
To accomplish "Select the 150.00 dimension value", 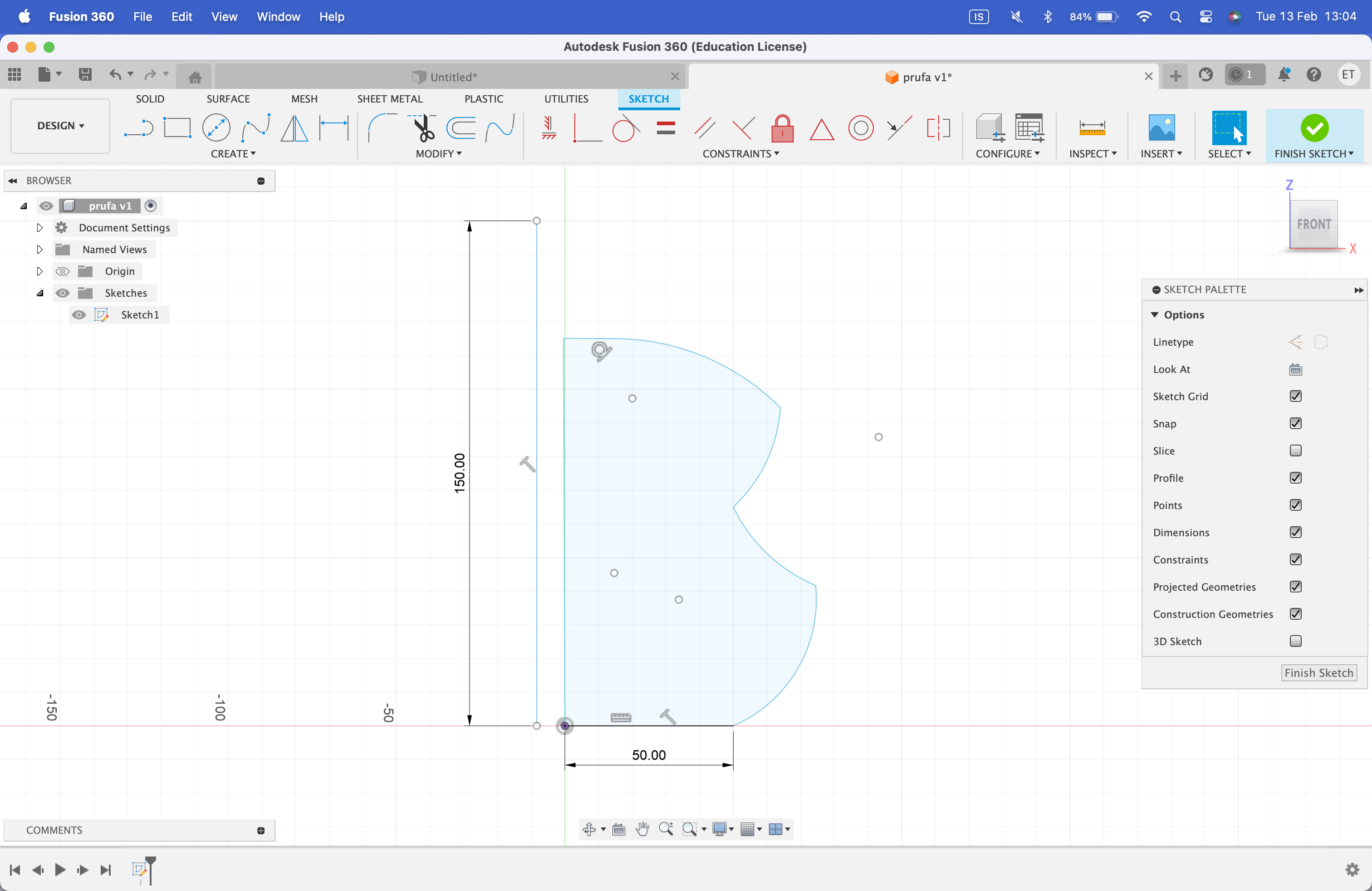I will [459, 473].
